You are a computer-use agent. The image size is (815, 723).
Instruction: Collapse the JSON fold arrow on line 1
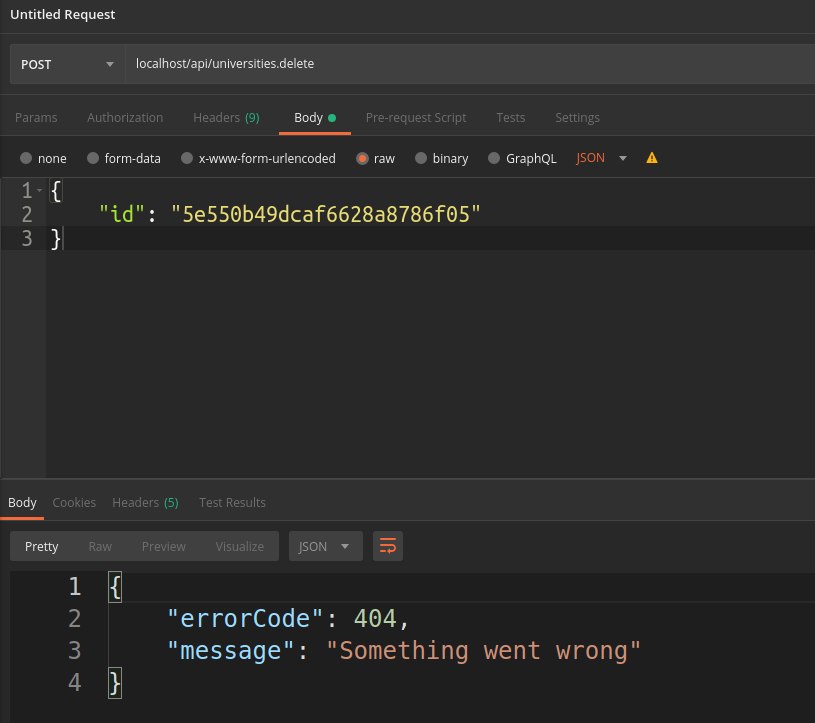click(x=39, y=190)
